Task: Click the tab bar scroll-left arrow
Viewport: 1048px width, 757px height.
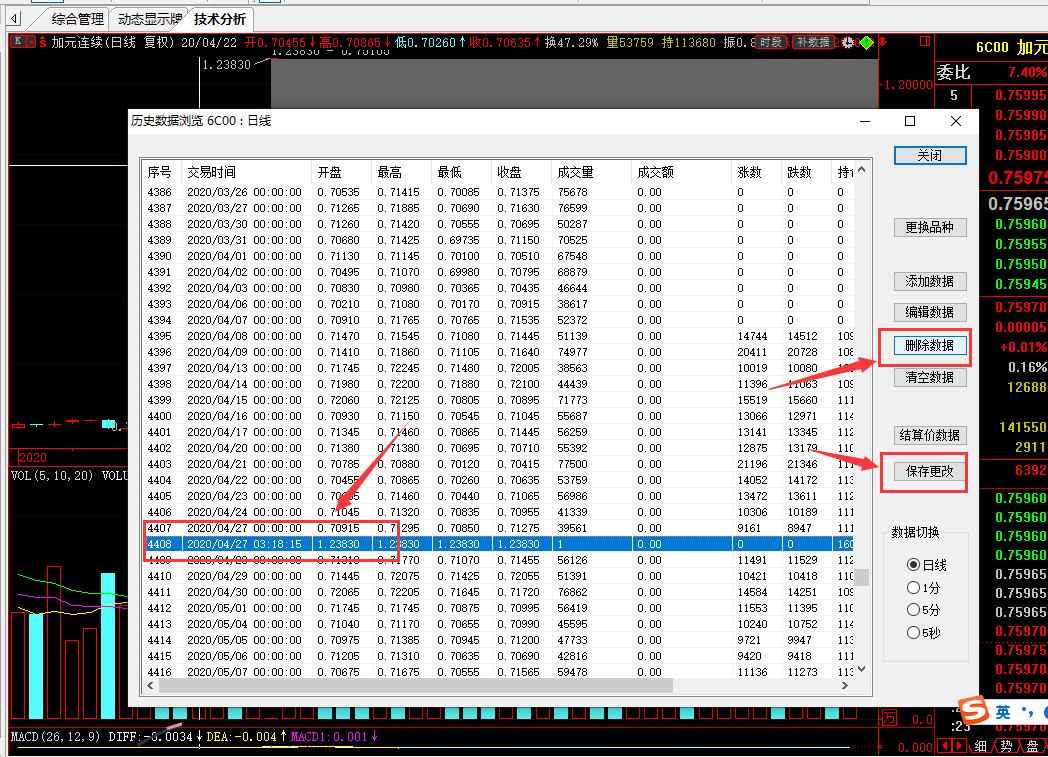Action: click(x=14, y=19)
